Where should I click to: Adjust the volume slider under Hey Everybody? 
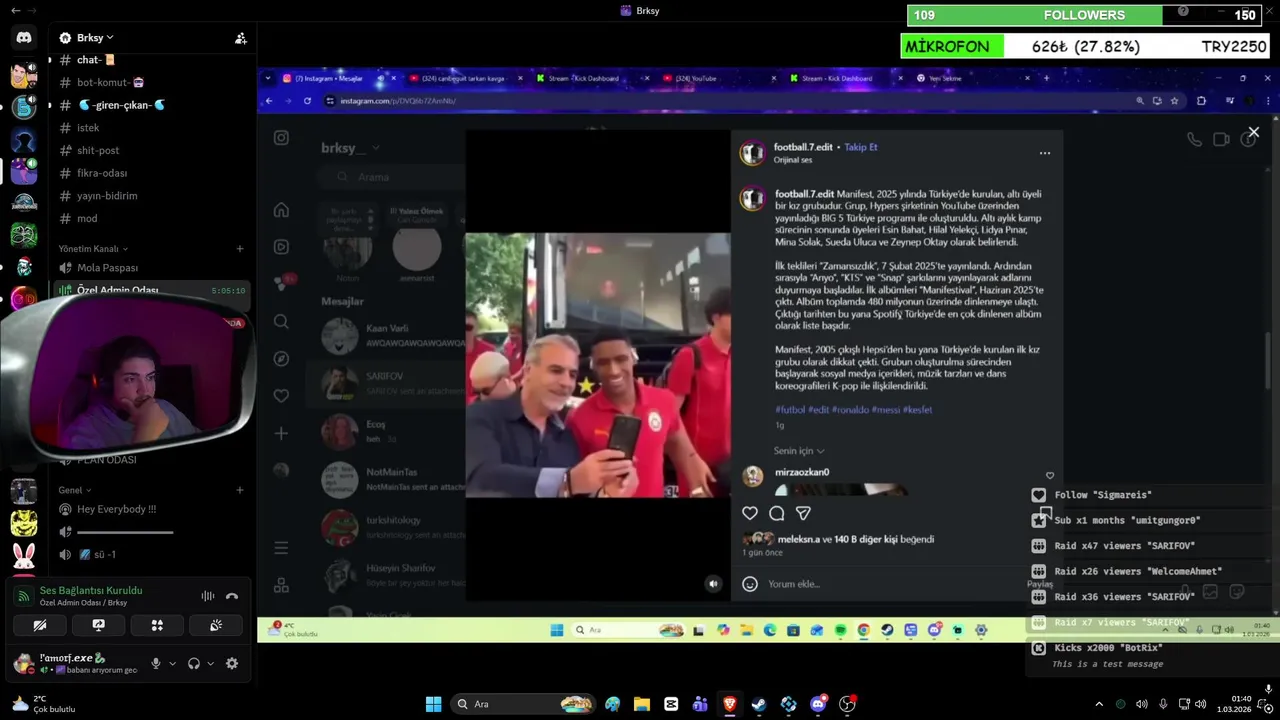point(125,532)
